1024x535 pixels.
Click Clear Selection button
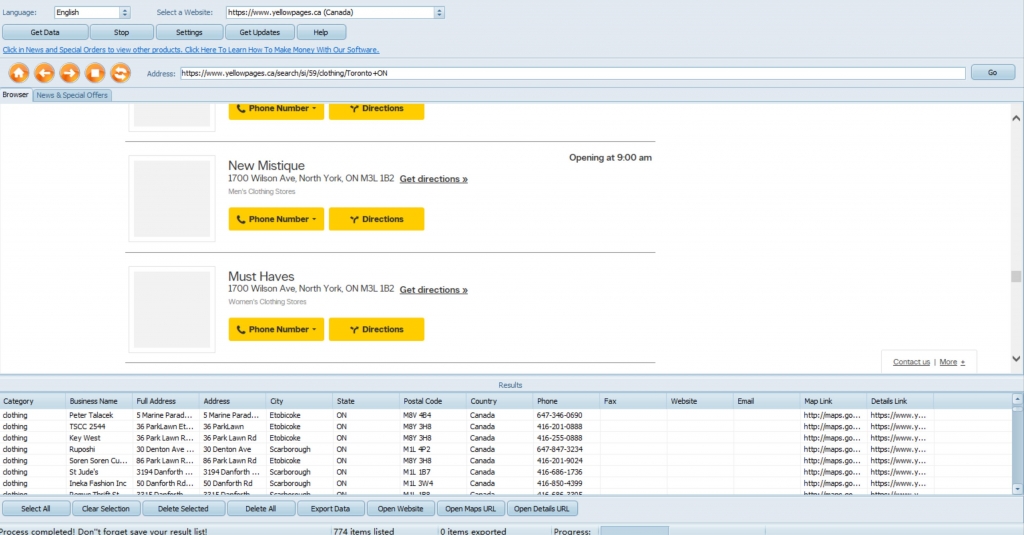point(106,509)
